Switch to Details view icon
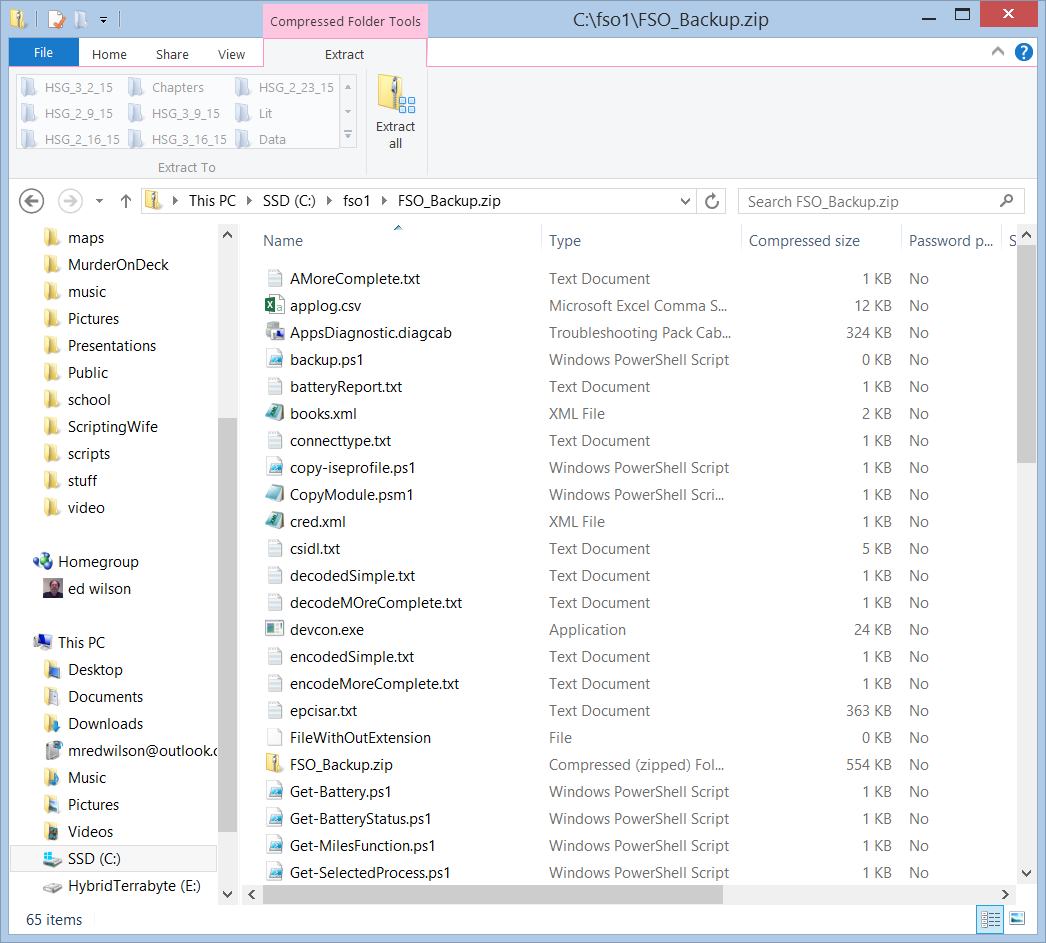 [x=990, y=920]
